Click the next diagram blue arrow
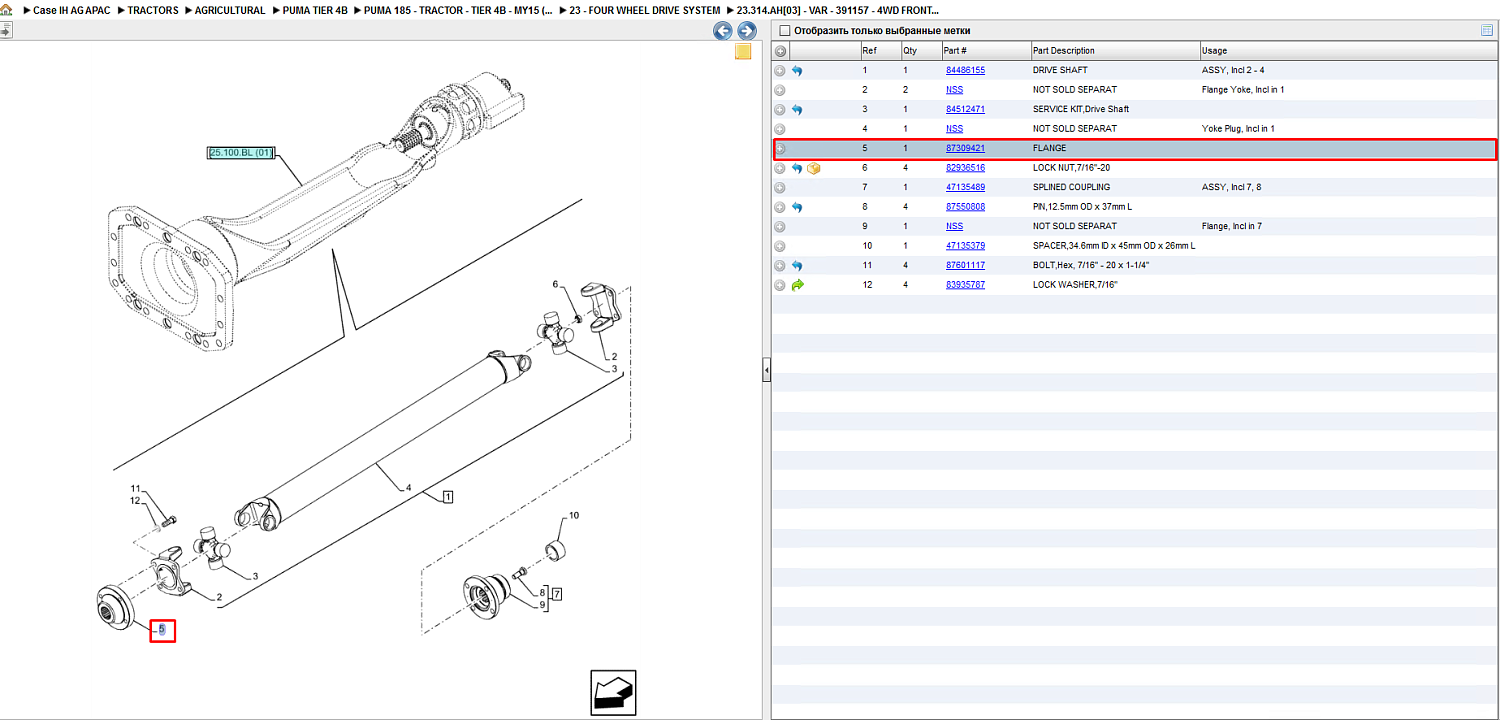Viewport: 1500px width, 720px height. click(746, 31)
